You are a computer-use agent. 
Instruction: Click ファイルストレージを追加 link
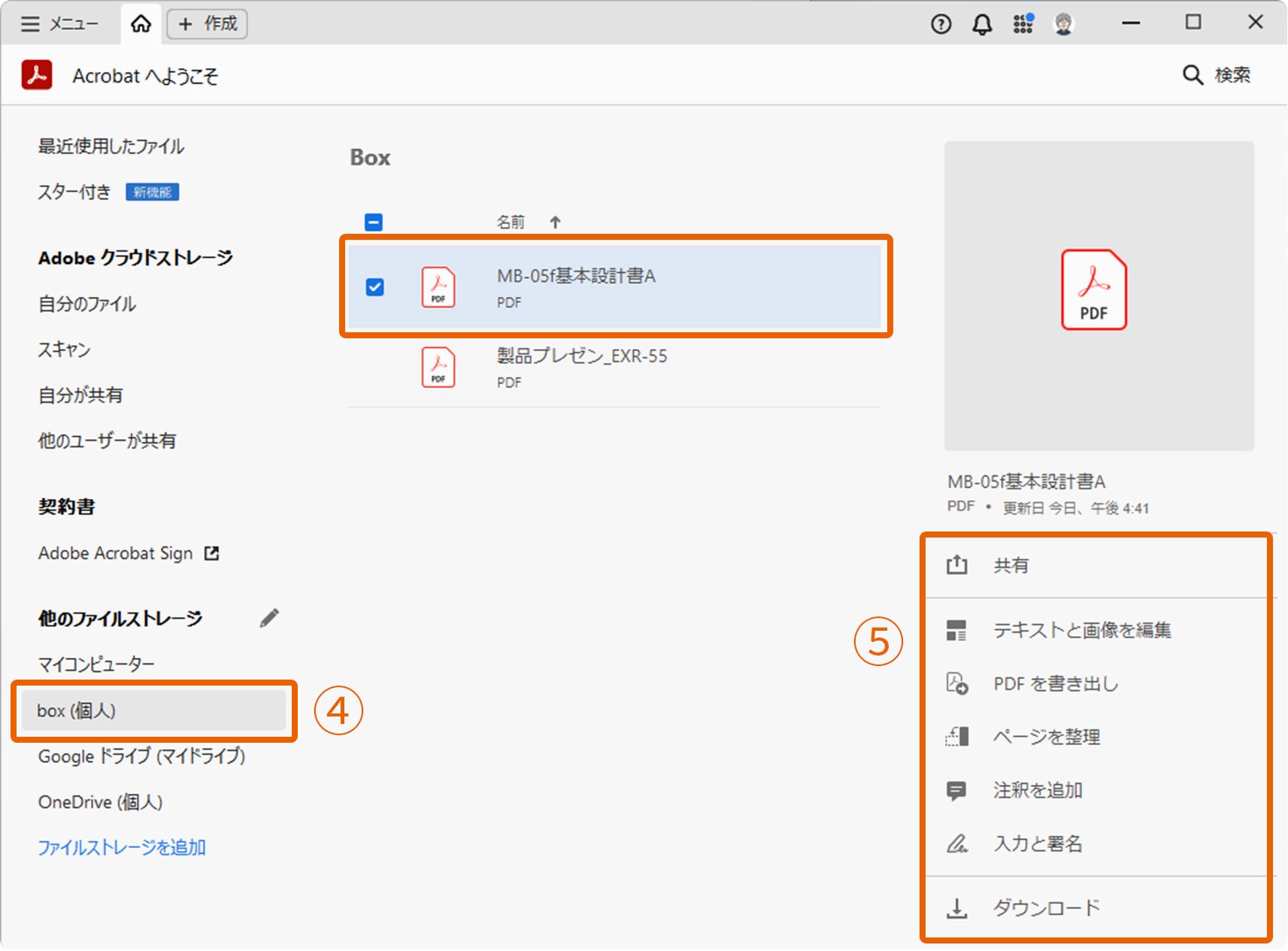(122, 847)
